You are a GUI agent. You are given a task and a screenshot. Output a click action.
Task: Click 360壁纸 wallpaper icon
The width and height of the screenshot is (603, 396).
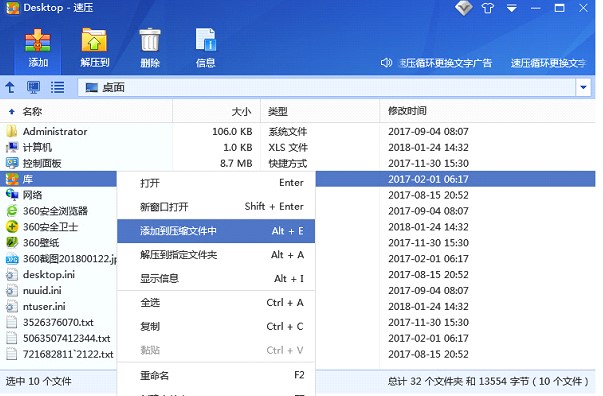pos(12,242)
